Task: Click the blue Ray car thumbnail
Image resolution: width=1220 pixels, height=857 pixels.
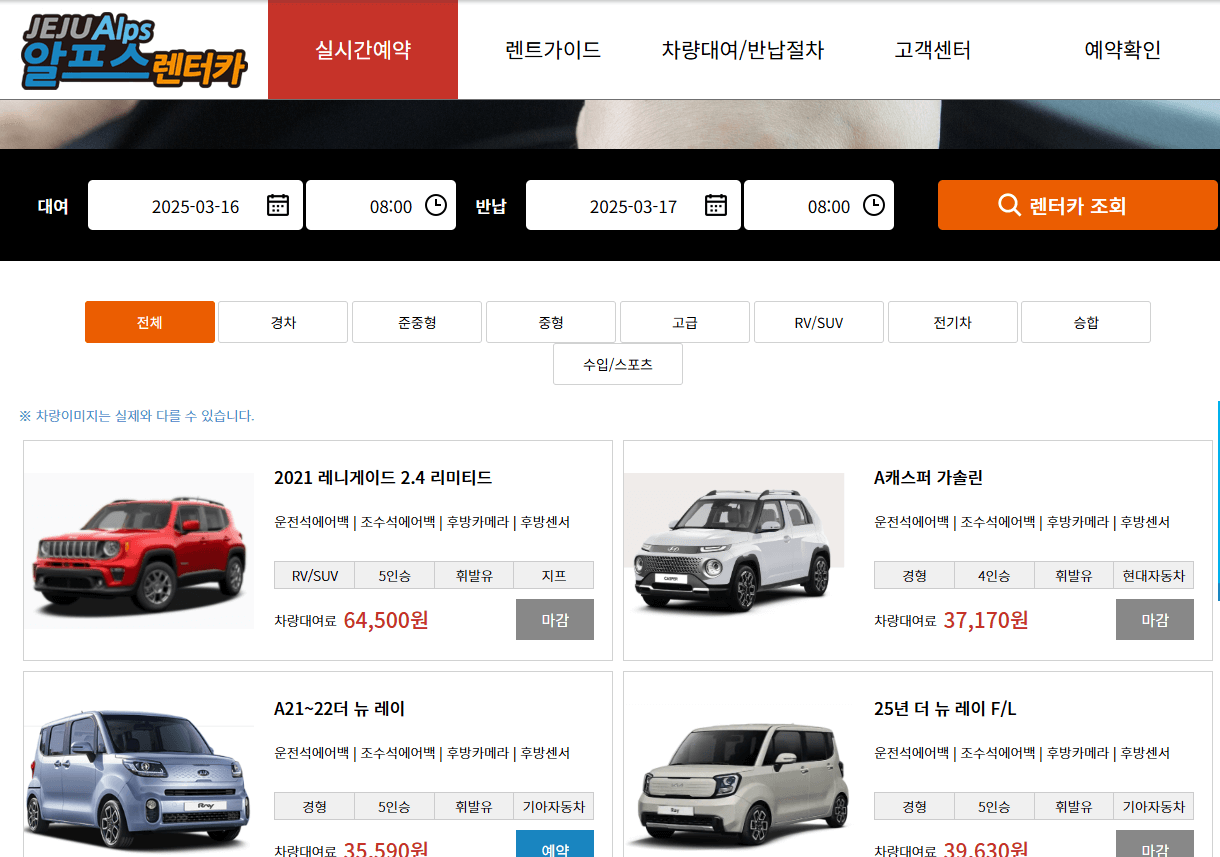Action: tap(139, 780)
